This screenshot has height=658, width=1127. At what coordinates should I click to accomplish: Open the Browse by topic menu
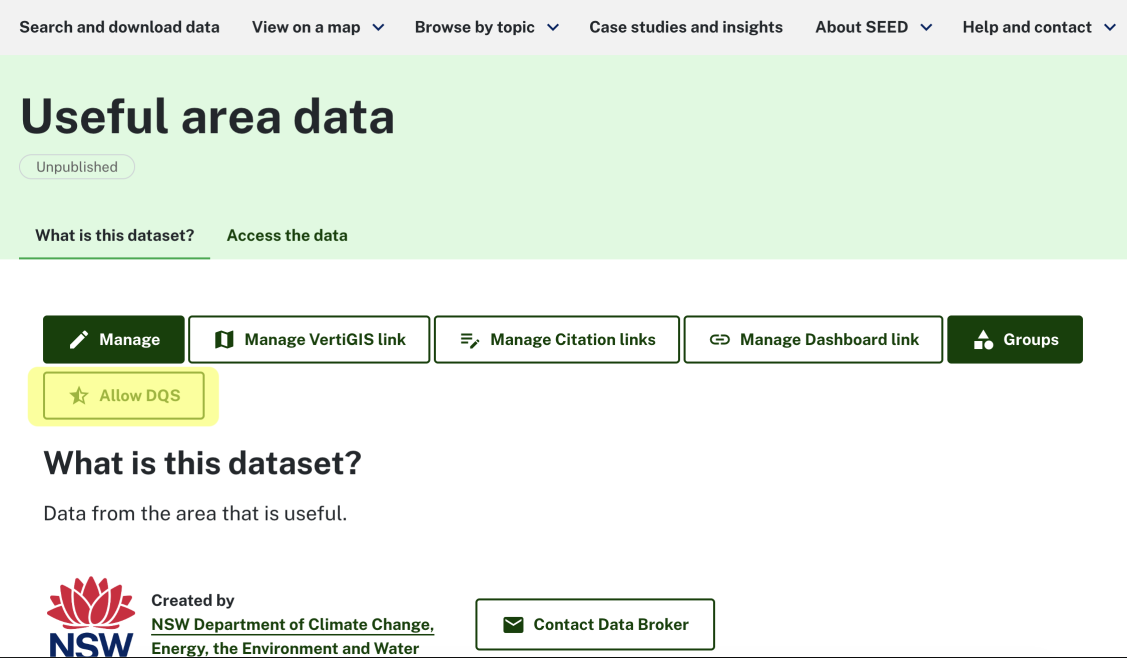(x=474, y=27)
